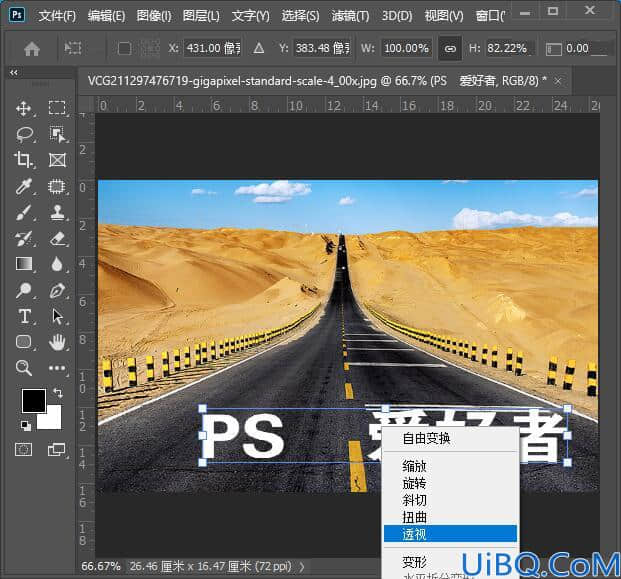621x579 pixels.
Task: Click the H height percentage field
Action: click(509, 48)
